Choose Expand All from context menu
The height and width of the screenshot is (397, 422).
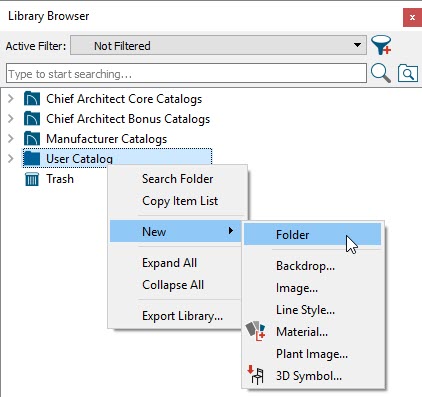176,263
